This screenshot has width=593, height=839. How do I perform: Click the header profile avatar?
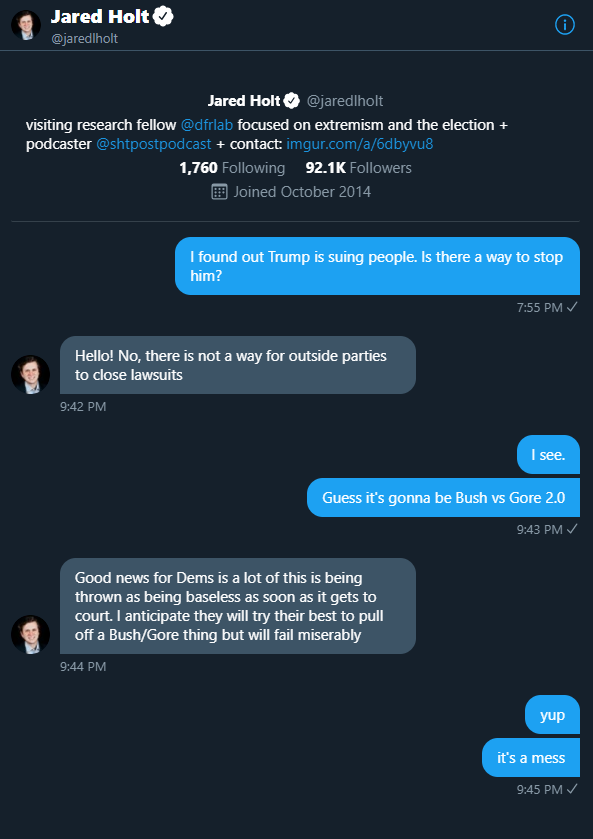(x=26, y=25)
